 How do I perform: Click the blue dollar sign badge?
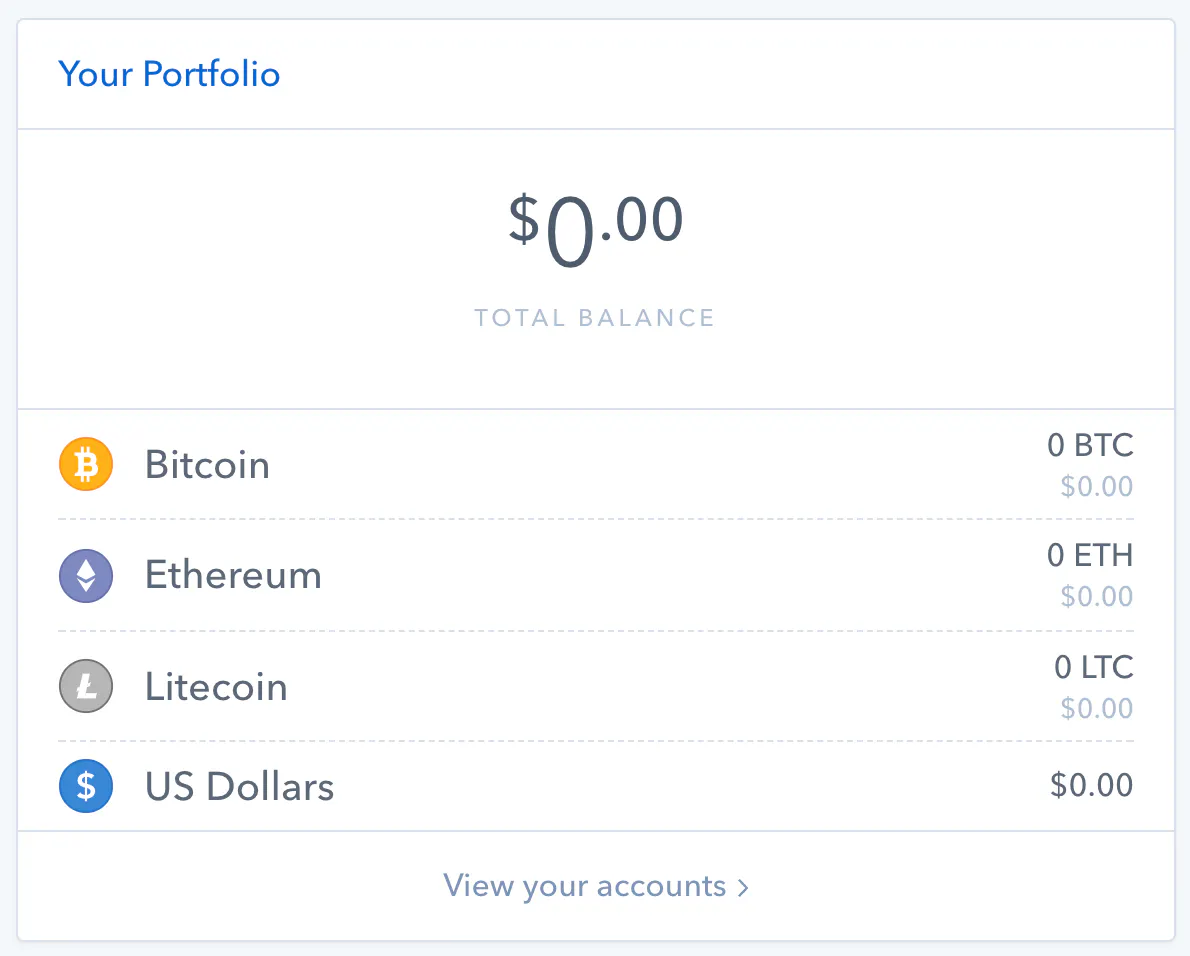tap(86, 786)
